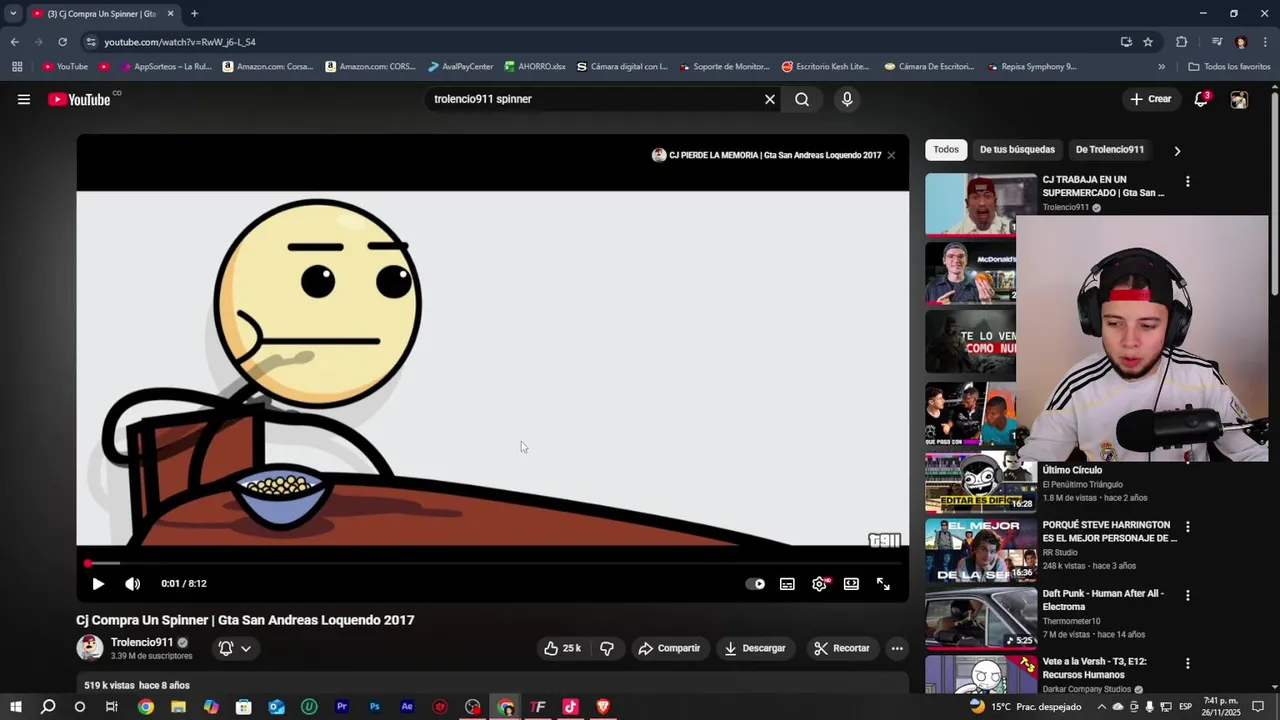The image size is (1280, 720).
Task: Run the search with the magnifier button
Action: 802,99
